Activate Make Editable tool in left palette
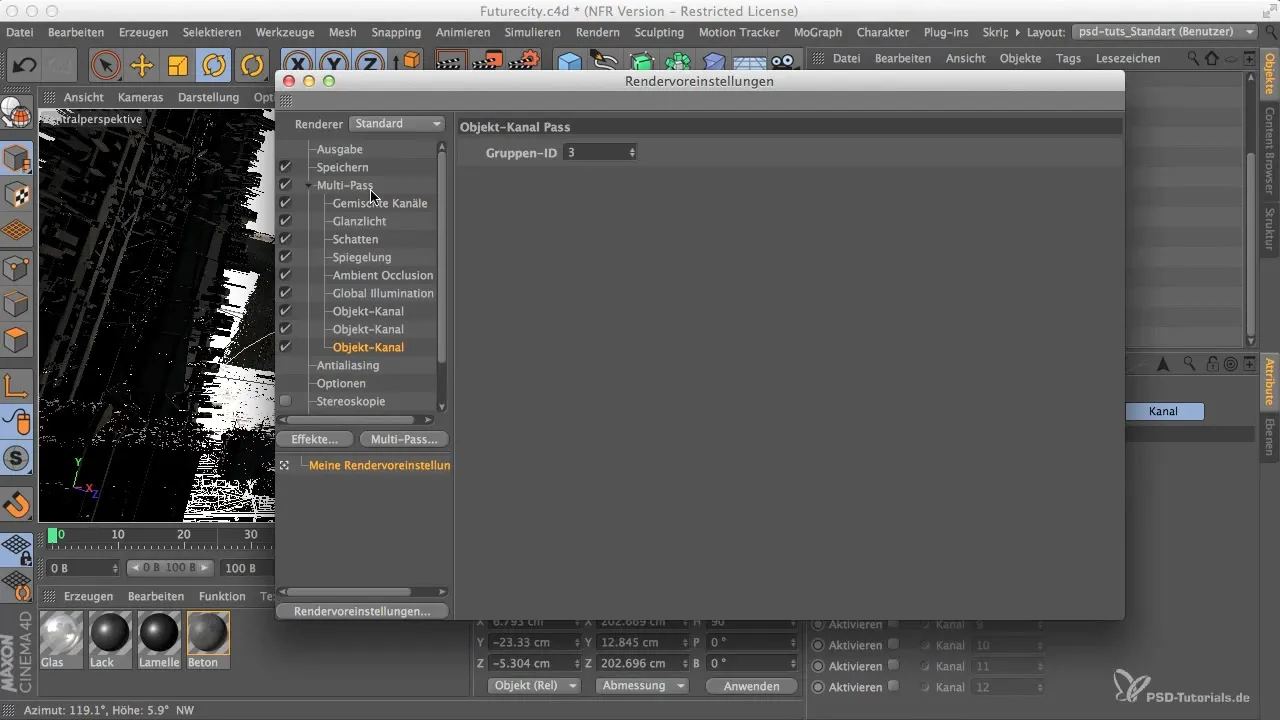The image size is (1280, 720). 17,113
